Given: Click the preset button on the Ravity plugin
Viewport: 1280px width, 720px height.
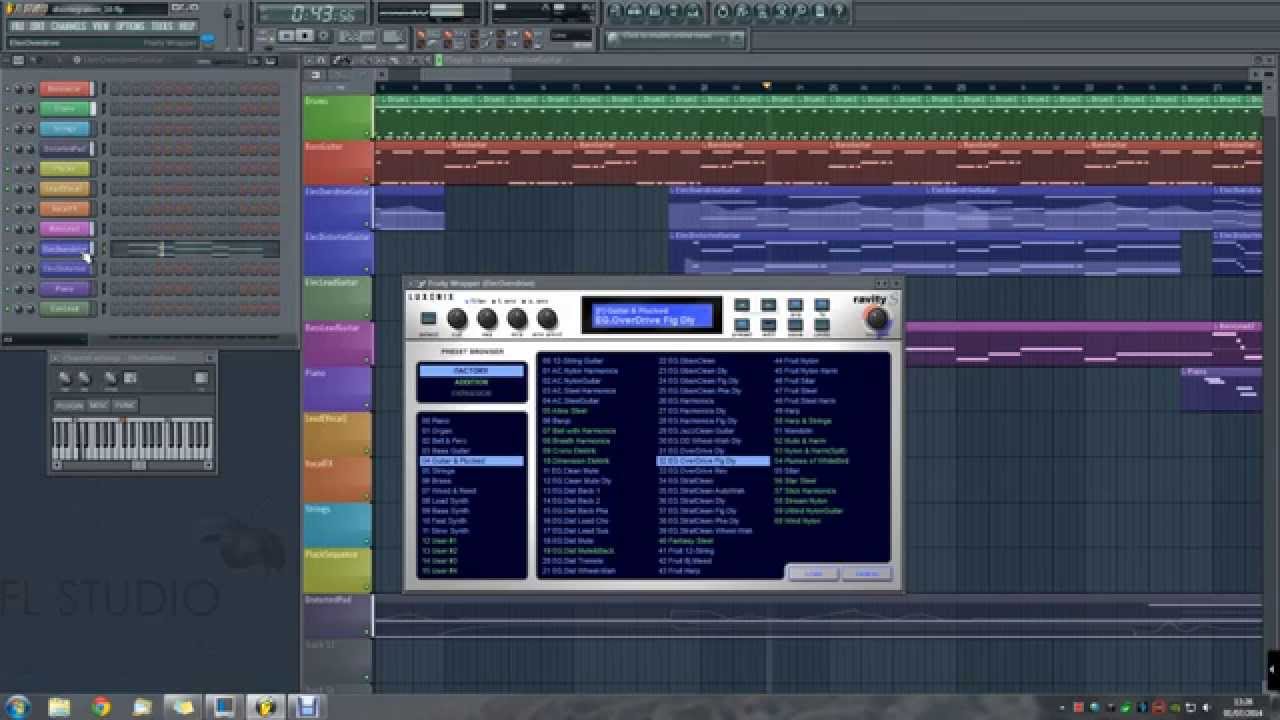Looking at the screenshot, I should 428,318.
